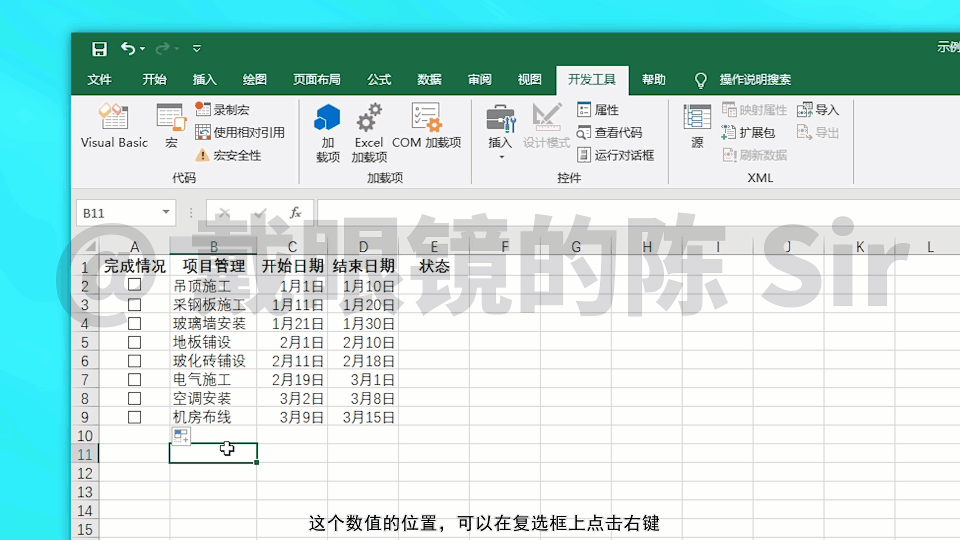This screenshot has height=540, width=960.
Task: Select cell with date 2月19日
Action: 292,380
